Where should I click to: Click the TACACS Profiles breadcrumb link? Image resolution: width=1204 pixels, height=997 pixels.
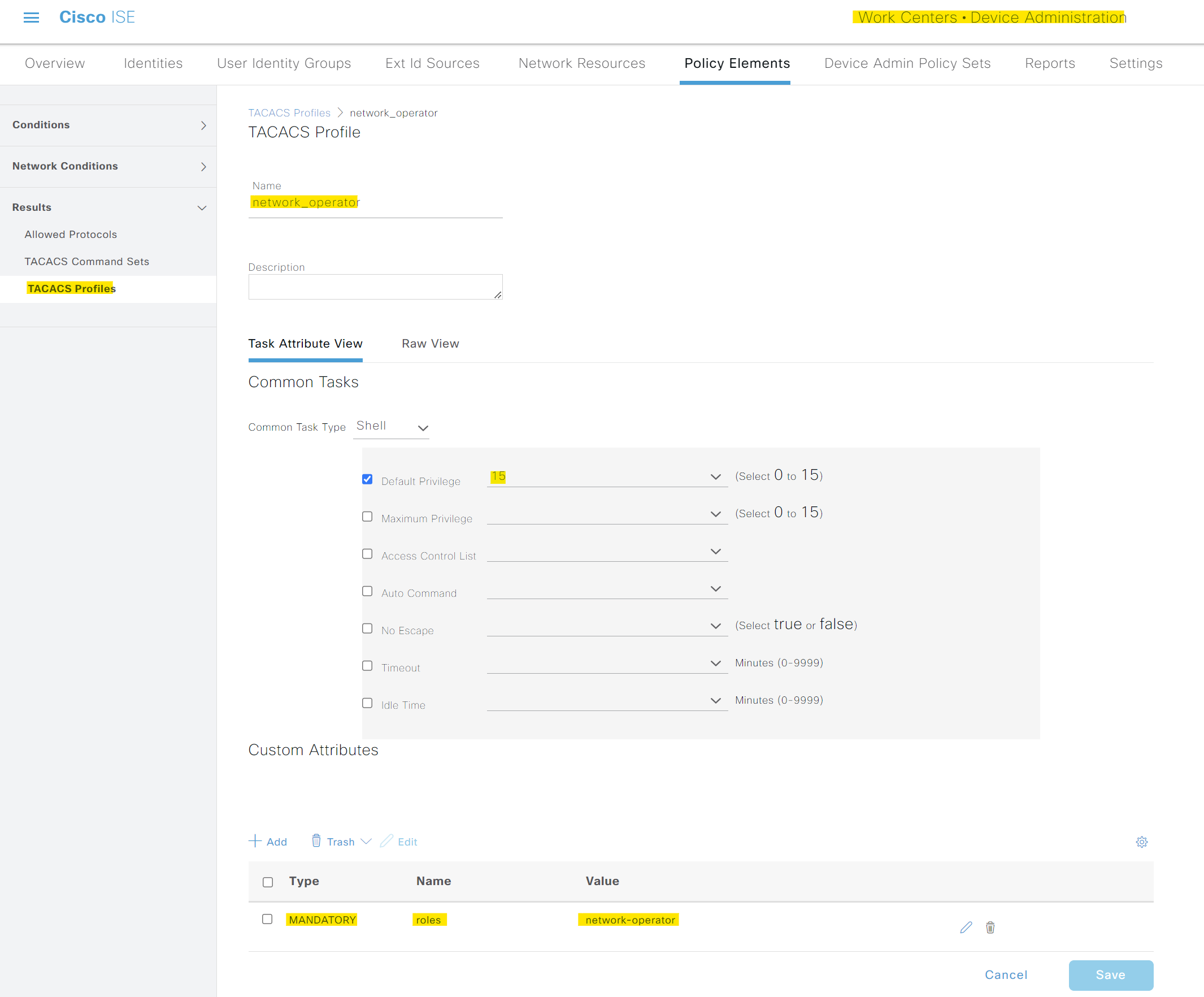tap(289, 112)
